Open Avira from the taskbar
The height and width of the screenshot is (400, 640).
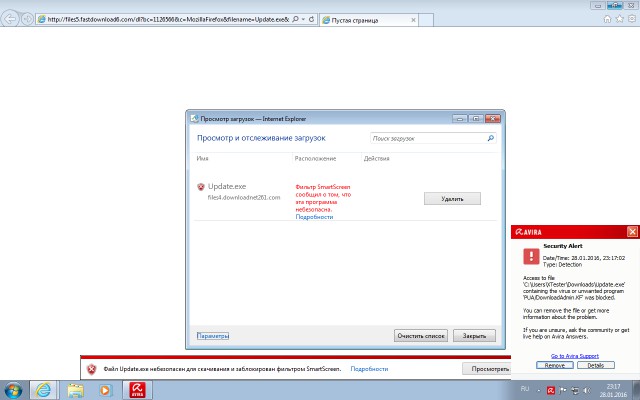[x=138, y=390]
